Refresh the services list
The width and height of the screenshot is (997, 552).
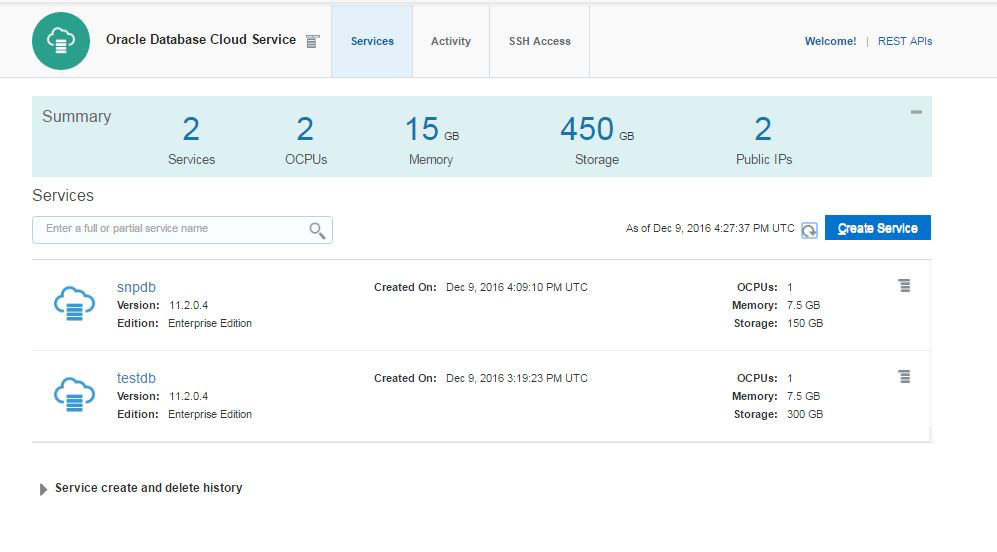click(x=809, y=229)
